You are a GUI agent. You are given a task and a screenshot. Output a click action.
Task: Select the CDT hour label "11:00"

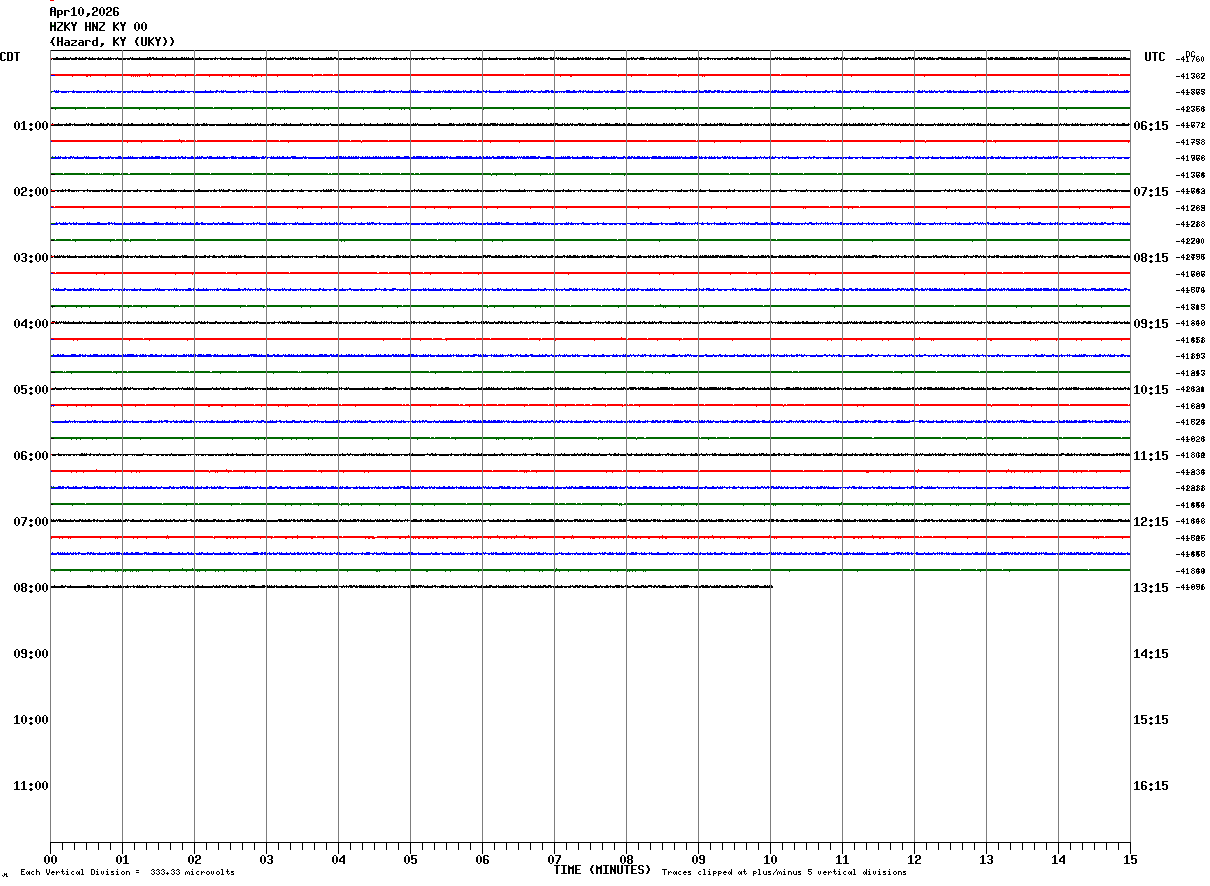click(31, 786)
